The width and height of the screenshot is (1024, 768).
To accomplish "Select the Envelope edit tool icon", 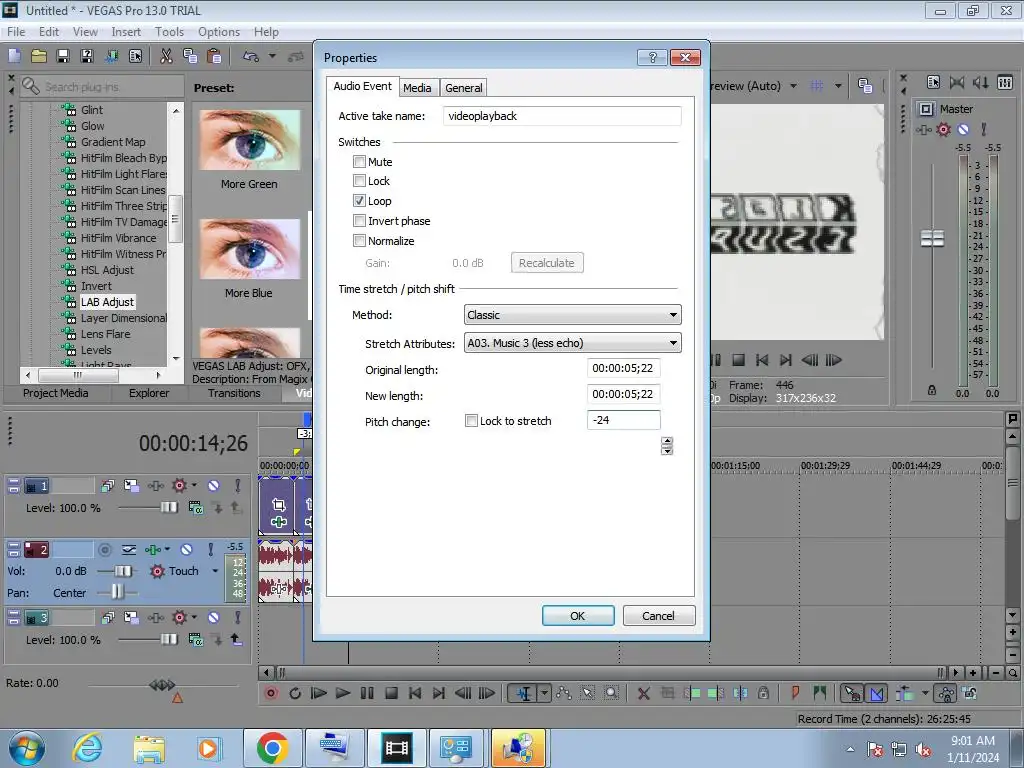I will 564,693.
